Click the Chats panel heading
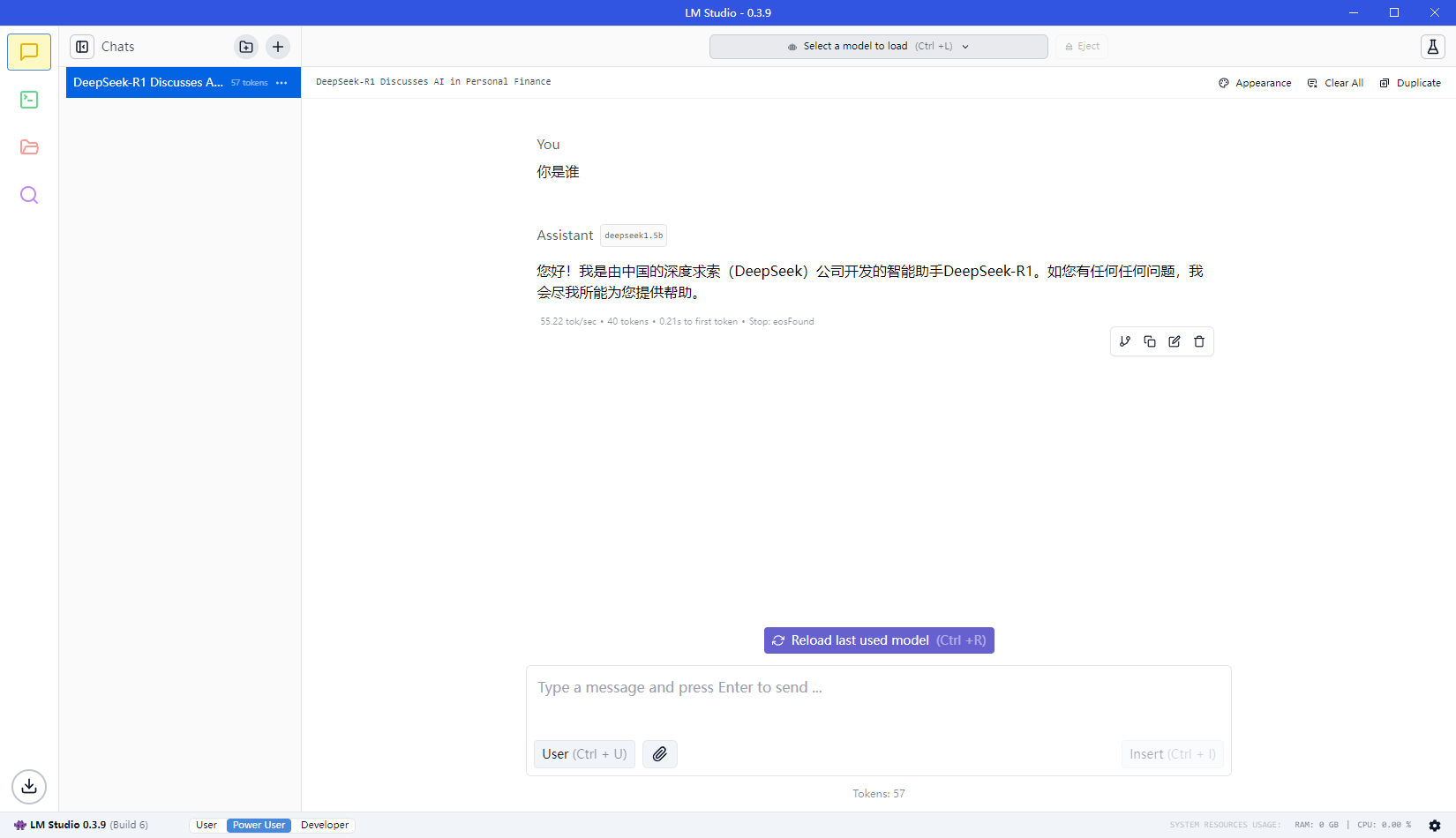 (x=118, y=47)
